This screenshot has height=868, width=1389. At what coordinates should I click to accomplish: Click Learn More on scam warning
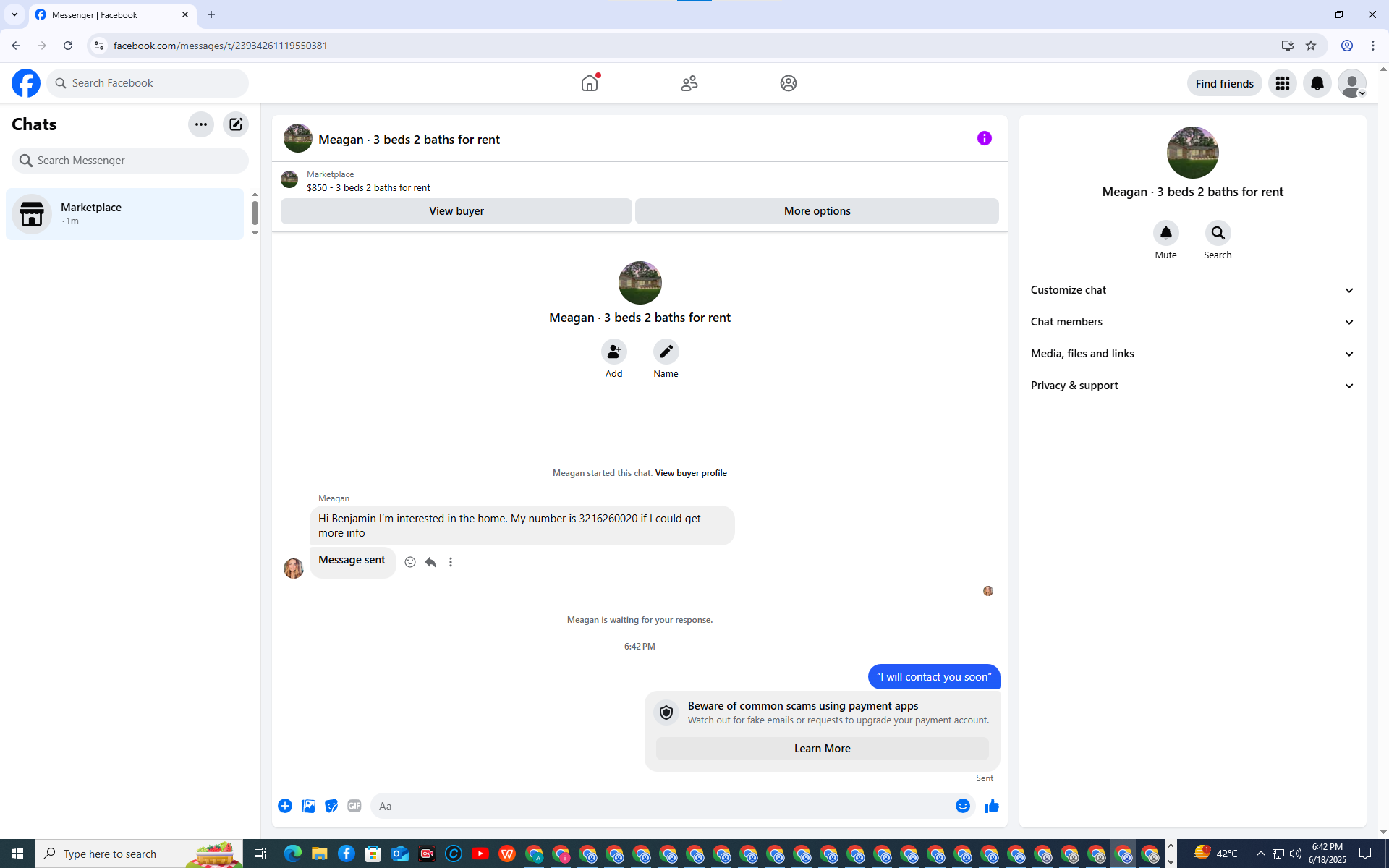(x=823, y=749)
